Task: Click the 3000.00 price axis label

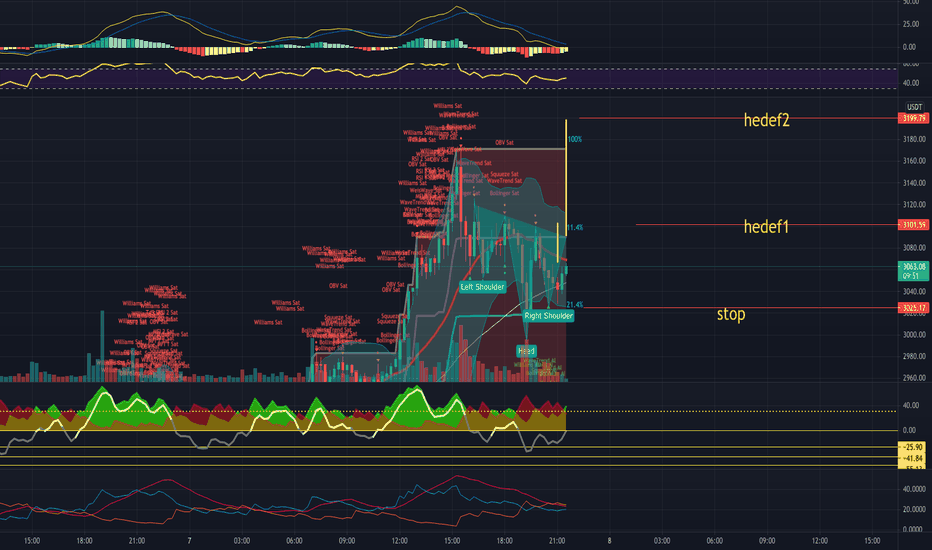Action: pos(914,335)
